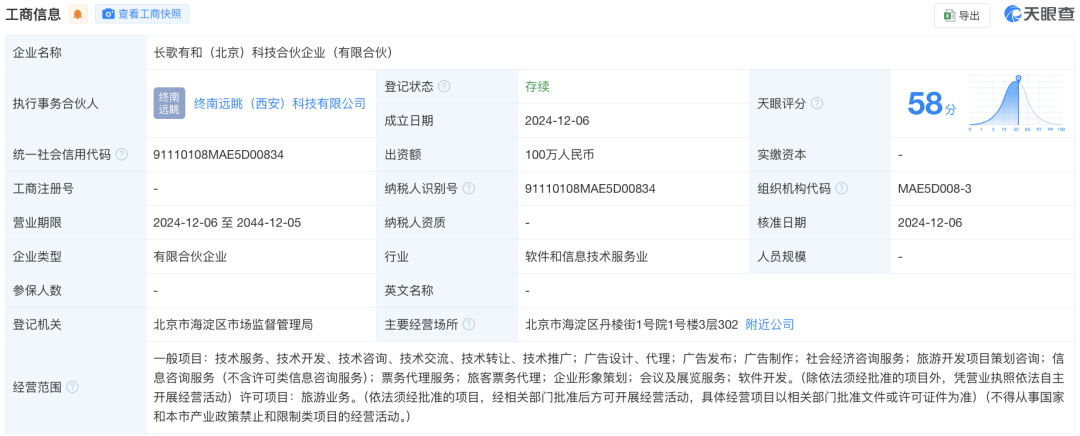1080x436 pixels.
Task: Export data with the 导出 button
Action: click(962, 16)
